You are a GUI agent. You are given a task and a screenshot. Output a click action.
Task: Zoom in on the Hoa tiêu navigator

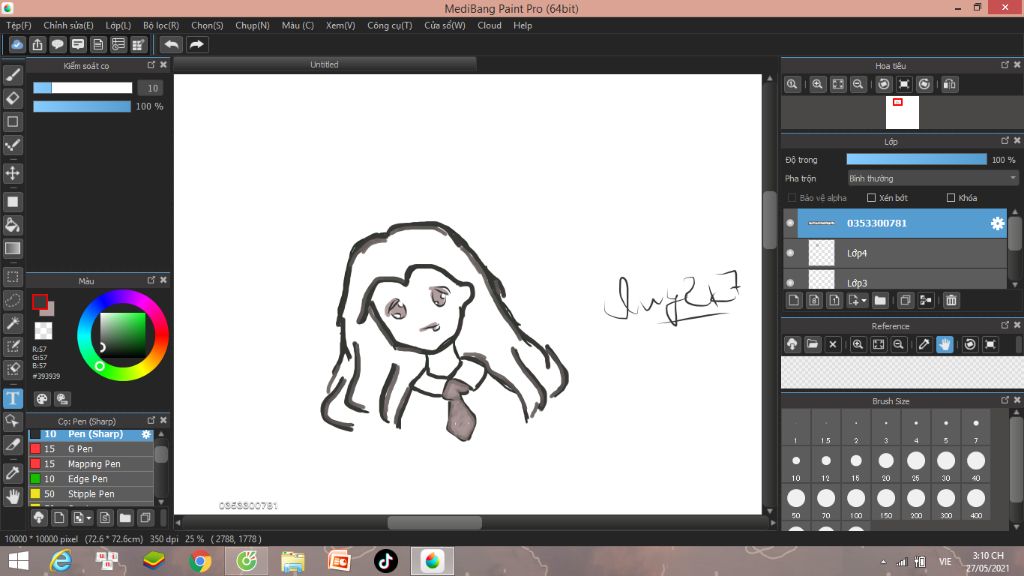click(817, 84)
